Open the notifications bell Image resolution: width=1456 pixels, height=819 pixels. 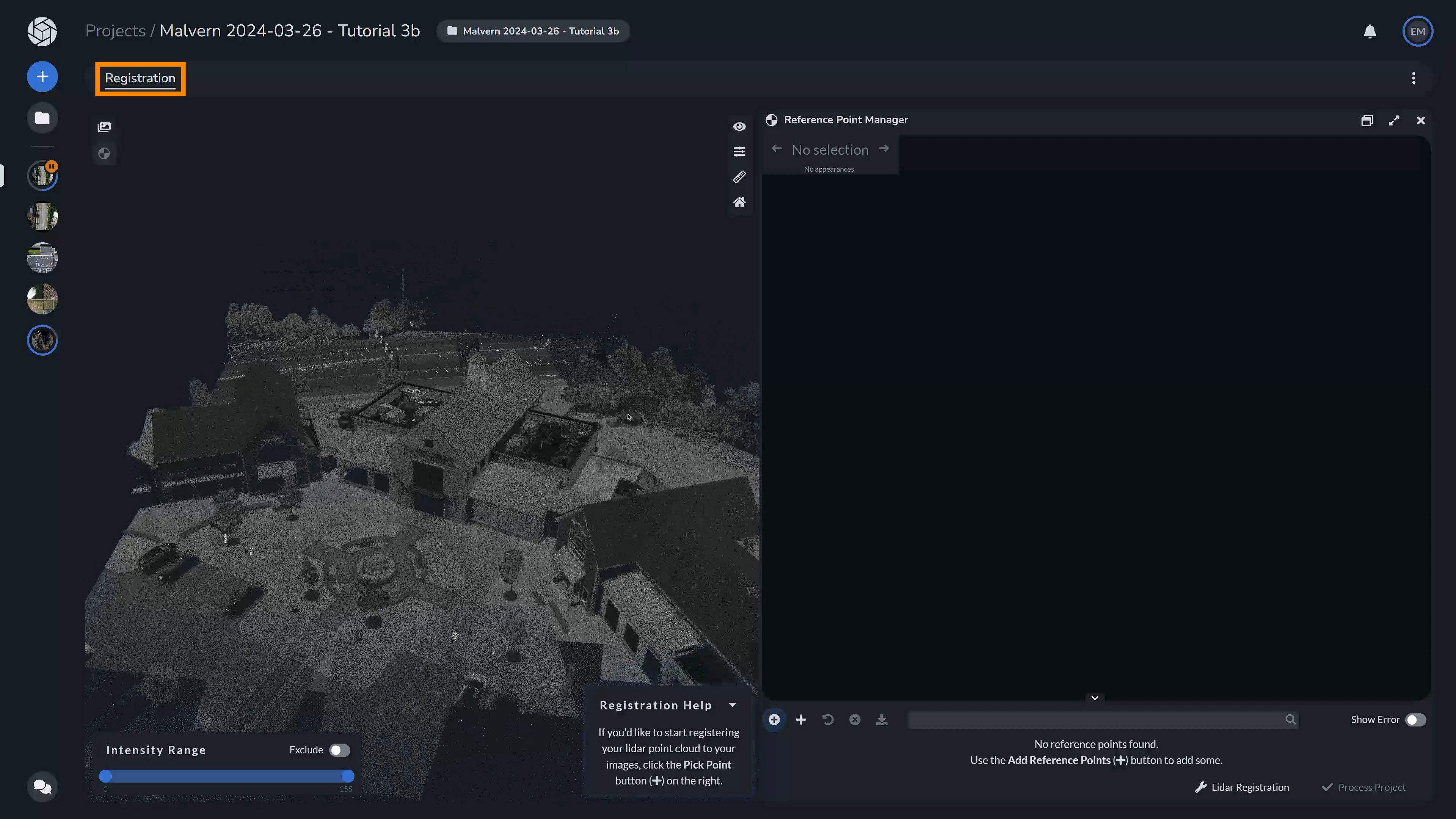(x=1370, y=31)
